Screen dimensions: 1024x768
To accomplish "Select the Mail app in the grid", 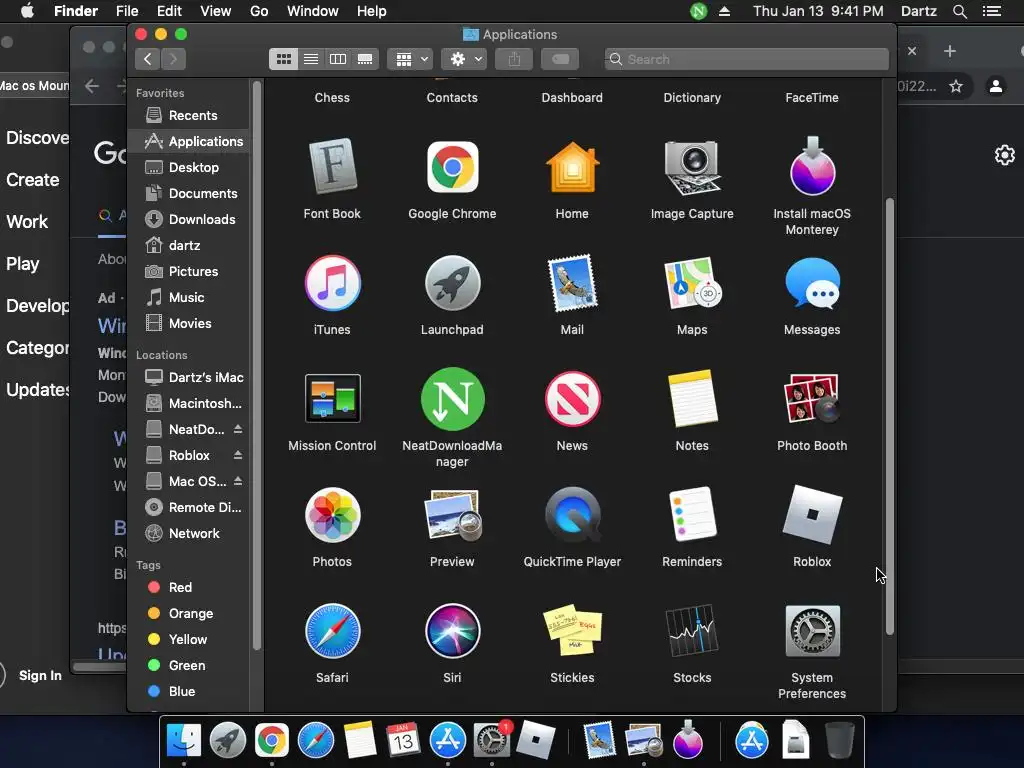I will (572, 283).
